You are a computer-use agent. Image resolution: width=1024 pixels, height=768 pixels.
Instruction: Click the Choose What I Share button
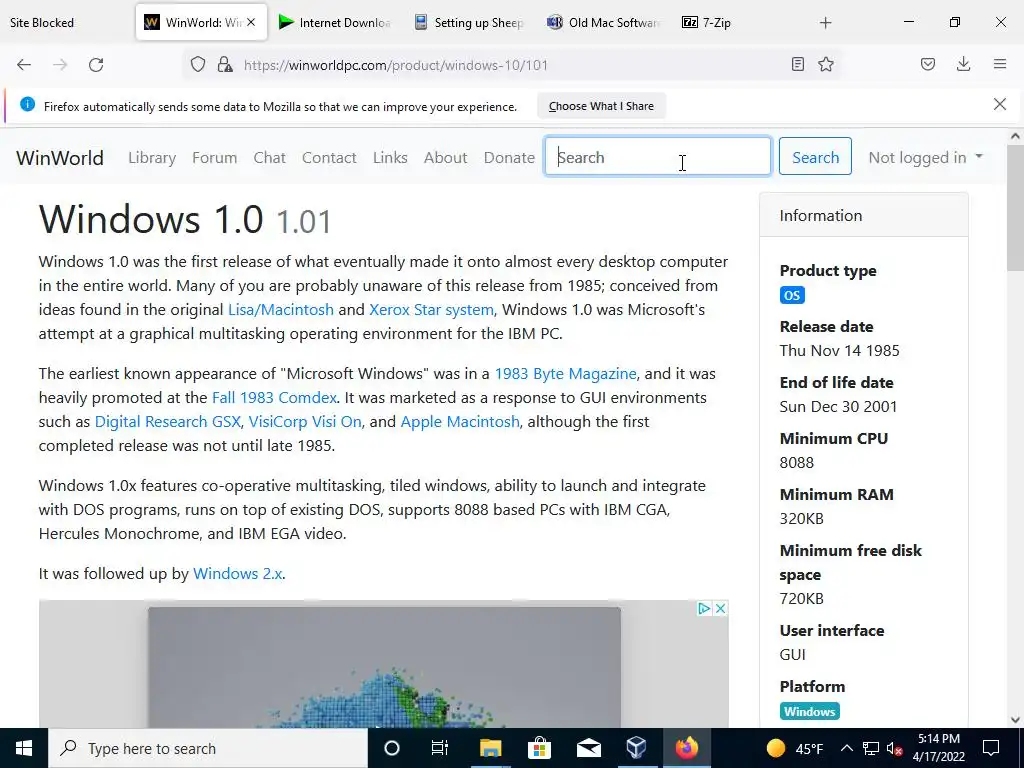pyautogui.click(x=601, y=106)
